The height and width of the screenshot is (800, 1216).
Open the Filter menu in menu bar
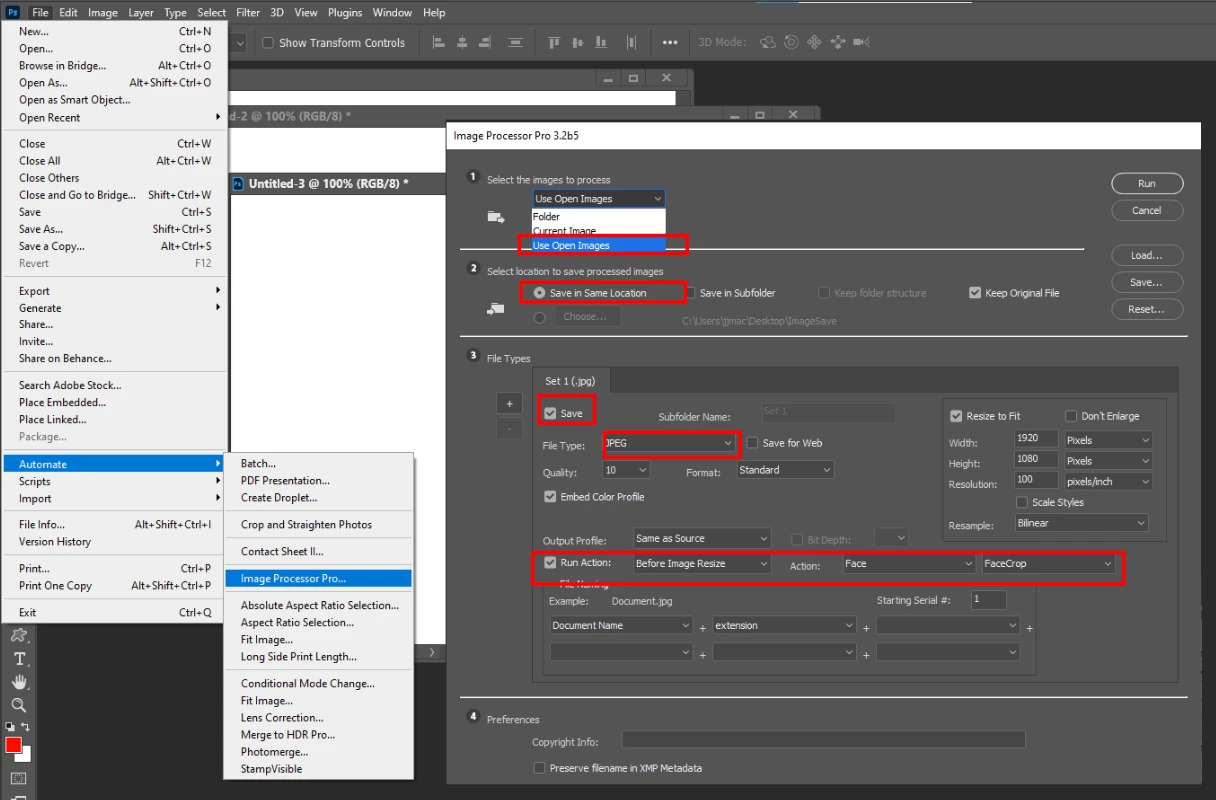[248, 12]
